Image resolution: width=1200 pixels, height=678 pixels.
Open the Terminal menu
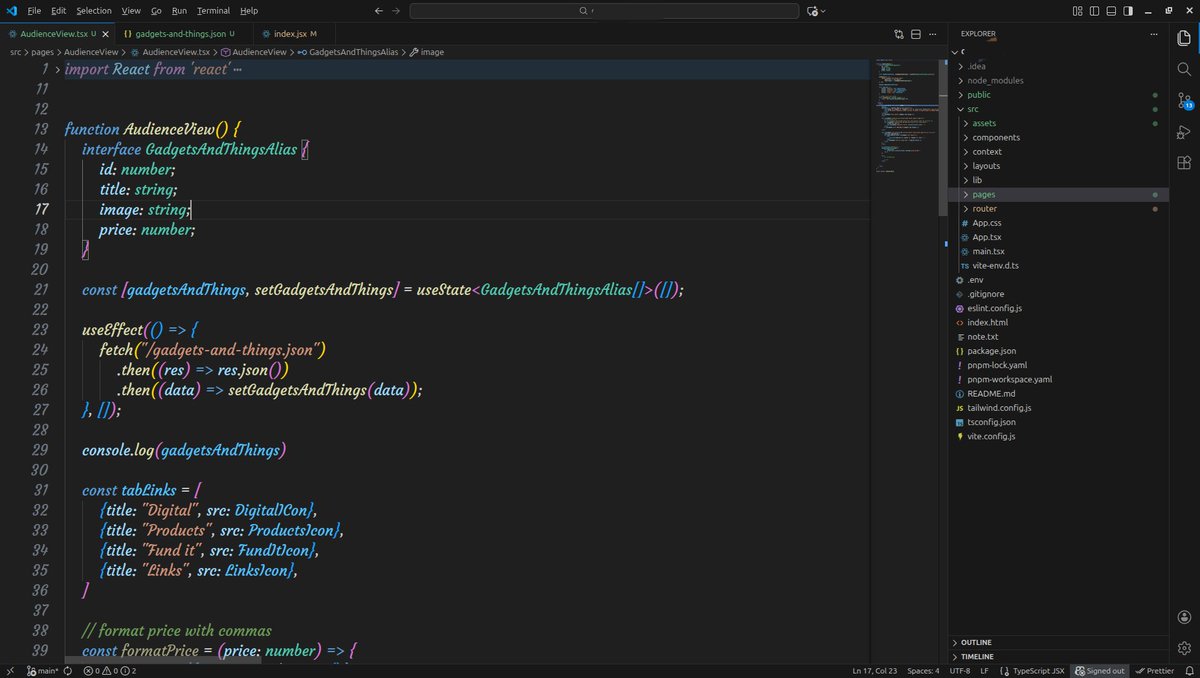(x=213, y=10)
